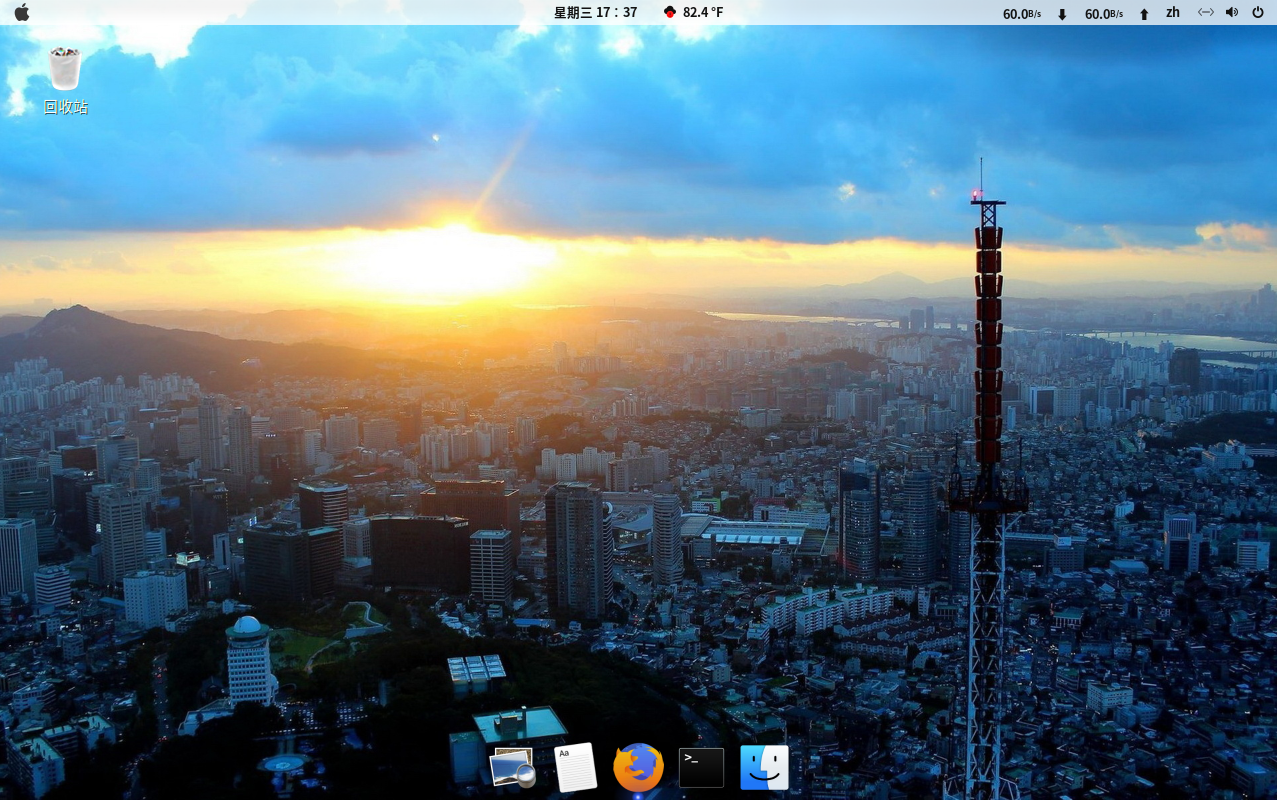1277x800 pixels.
Task: Click the running indicator dot under Firefox
Action: pos(638,796)
